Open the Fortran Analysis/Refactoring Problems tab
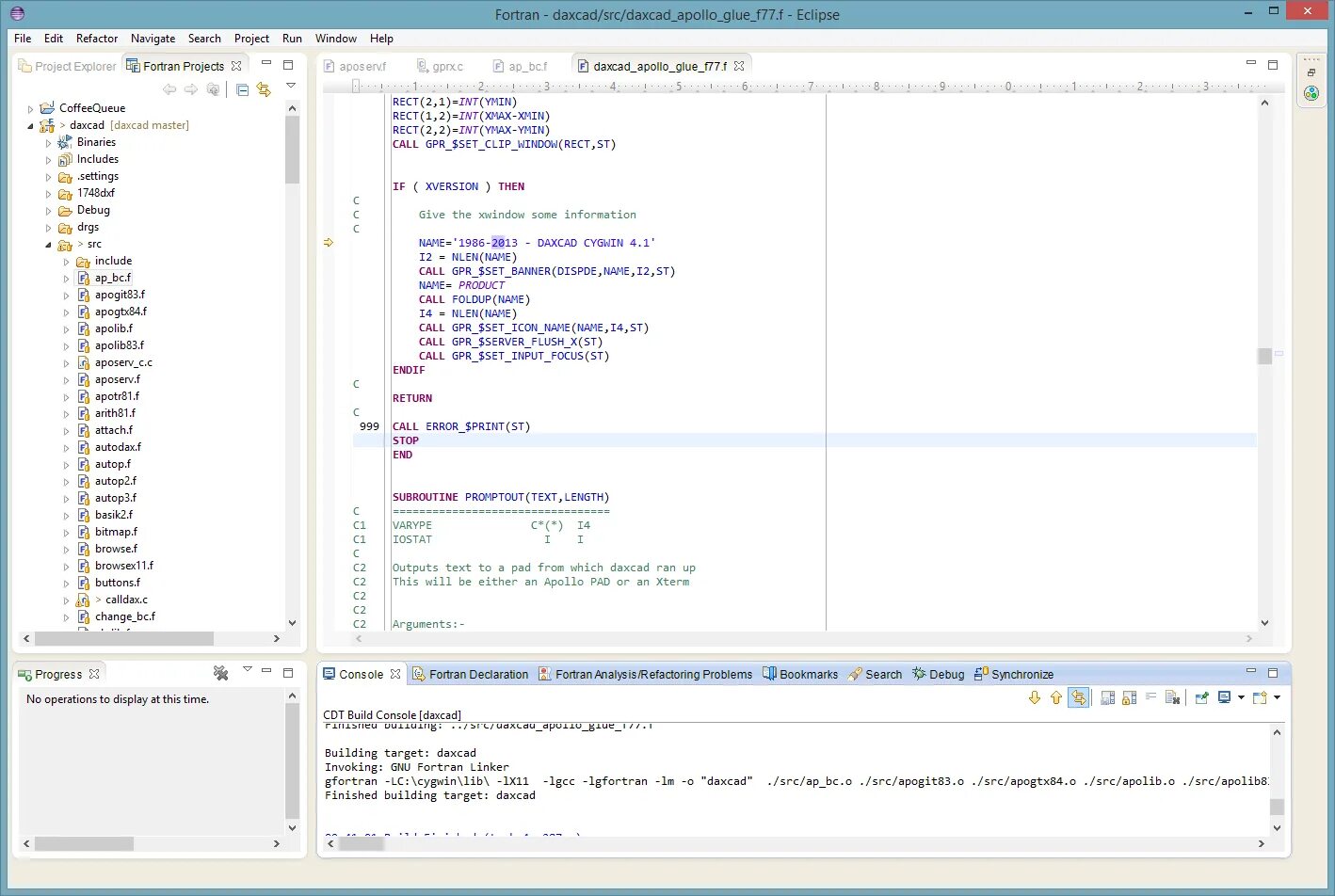The width and height of the screenshot is (1335, 896). tap(652, 675)
